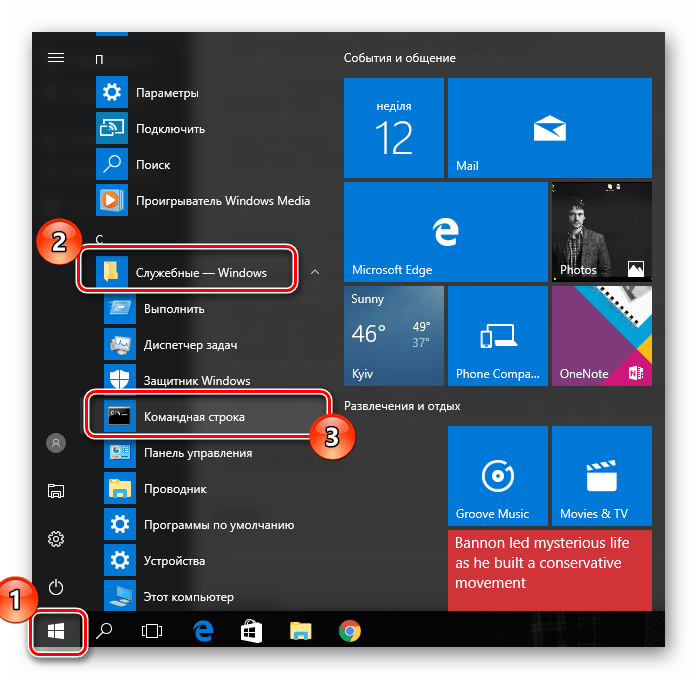The height and width of the screenshot is (679, 697).
Task: Open the Bannon news headline tile
Action: 550,570
